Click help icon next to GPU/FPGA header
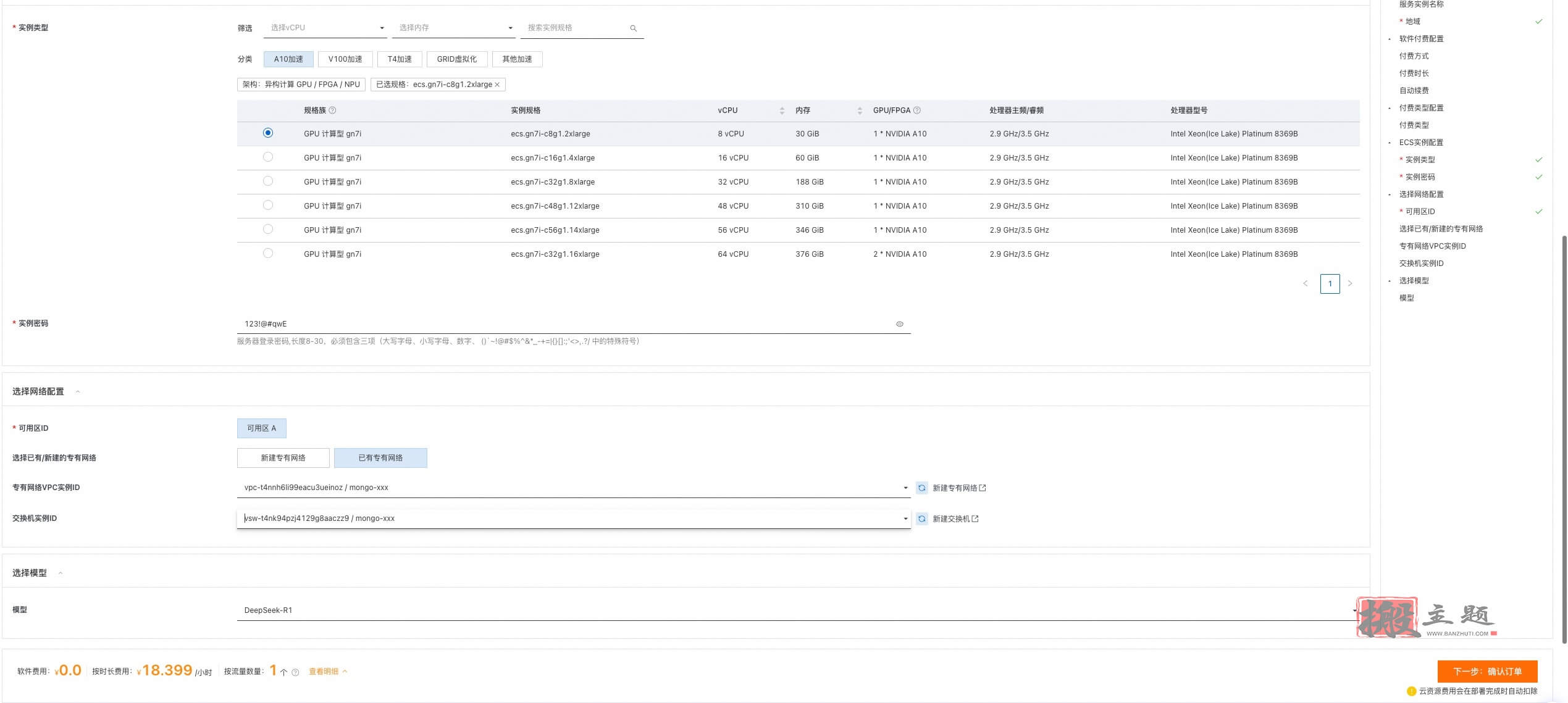 [x=916, y=110]
